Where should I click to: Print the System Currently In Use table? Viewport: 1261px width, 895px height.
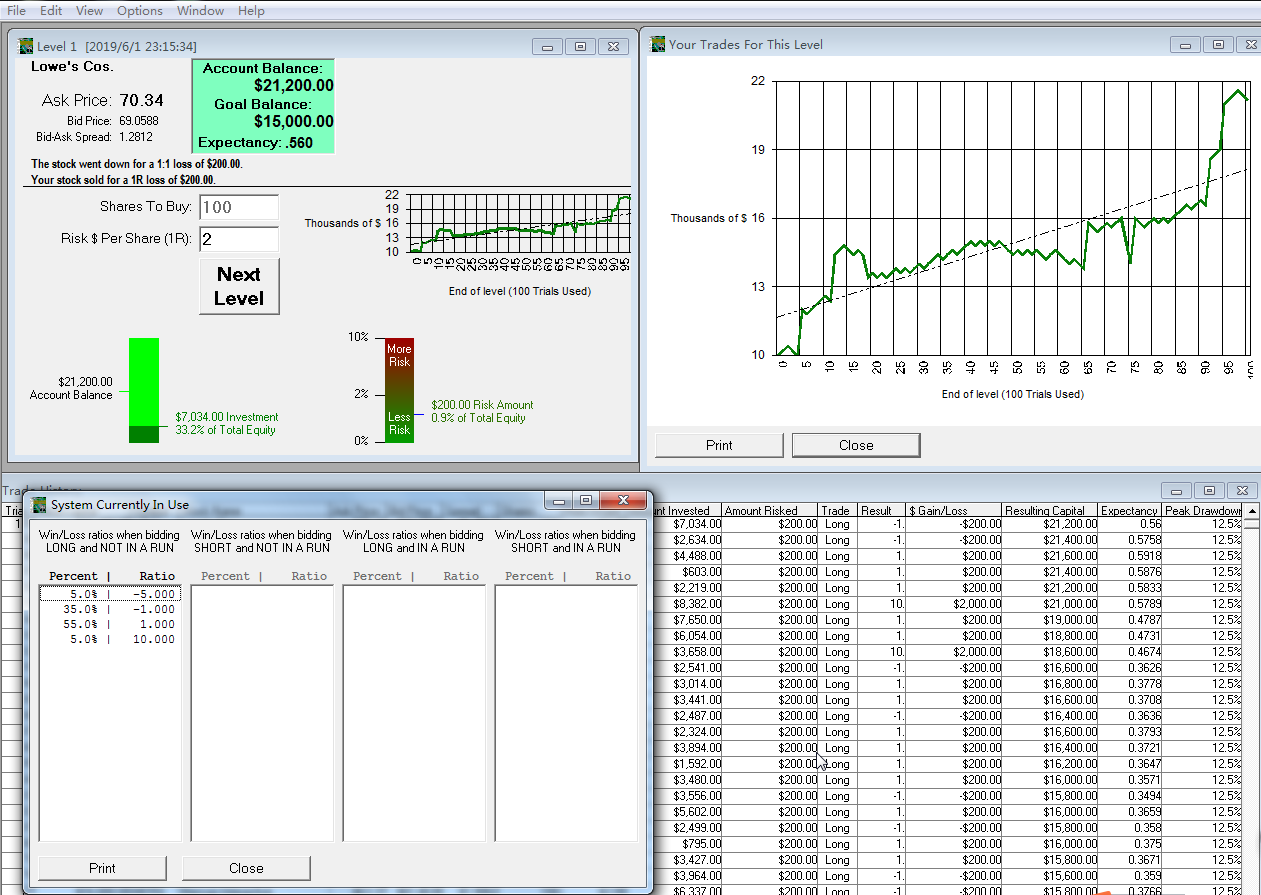tap(102, 868)
